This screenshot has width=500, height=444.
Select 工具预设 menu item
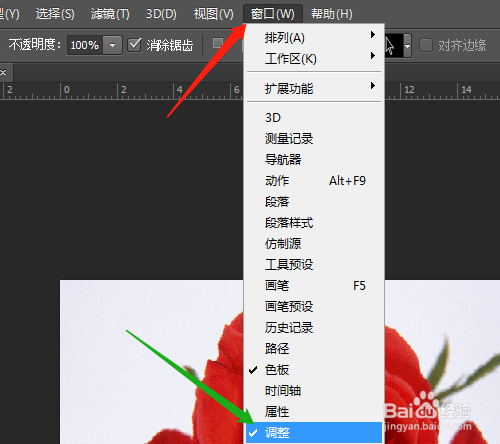click(x=314, y=265)
